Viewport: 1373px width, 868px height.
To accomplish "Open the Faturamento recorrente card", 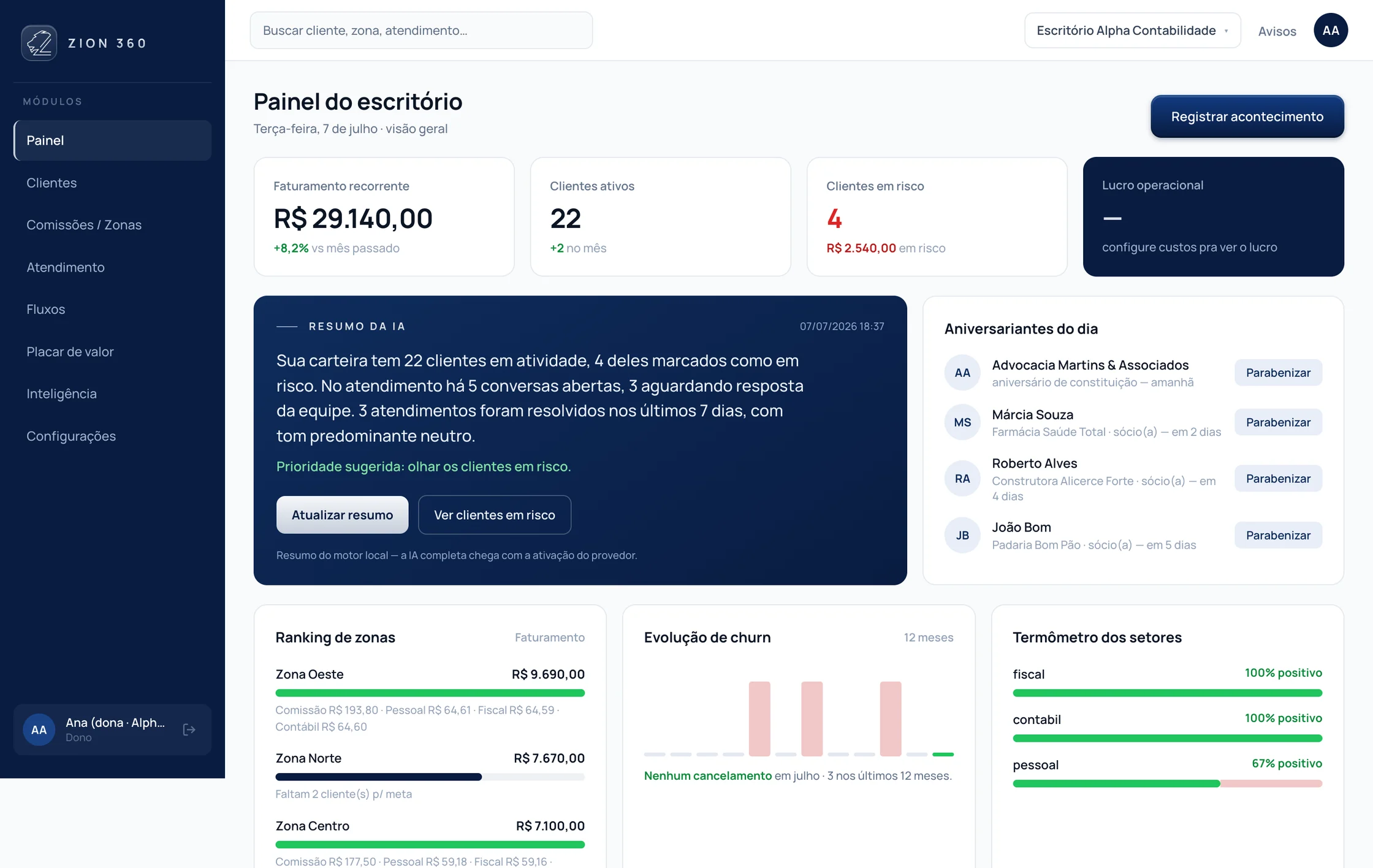I will pos(384,216).
